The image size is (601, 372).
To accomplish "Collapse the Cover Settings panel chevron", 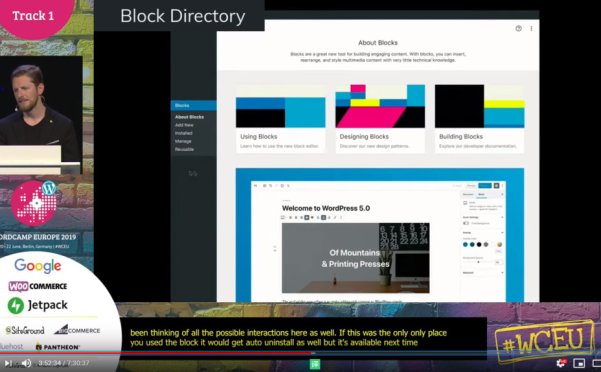I will [502, 217].
